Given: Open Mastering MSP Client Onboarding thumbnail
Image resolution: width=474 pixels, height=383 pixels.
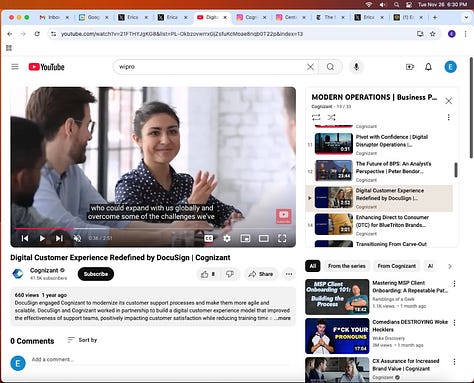Looking at the screenshot, I should click(x=337, y=297).
